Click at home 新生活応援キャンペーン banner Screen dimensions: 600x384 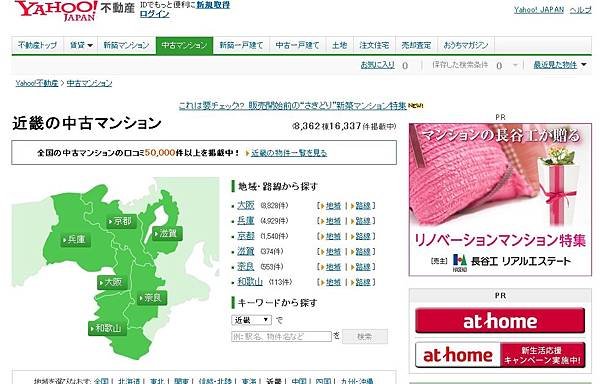coord(500,355)
